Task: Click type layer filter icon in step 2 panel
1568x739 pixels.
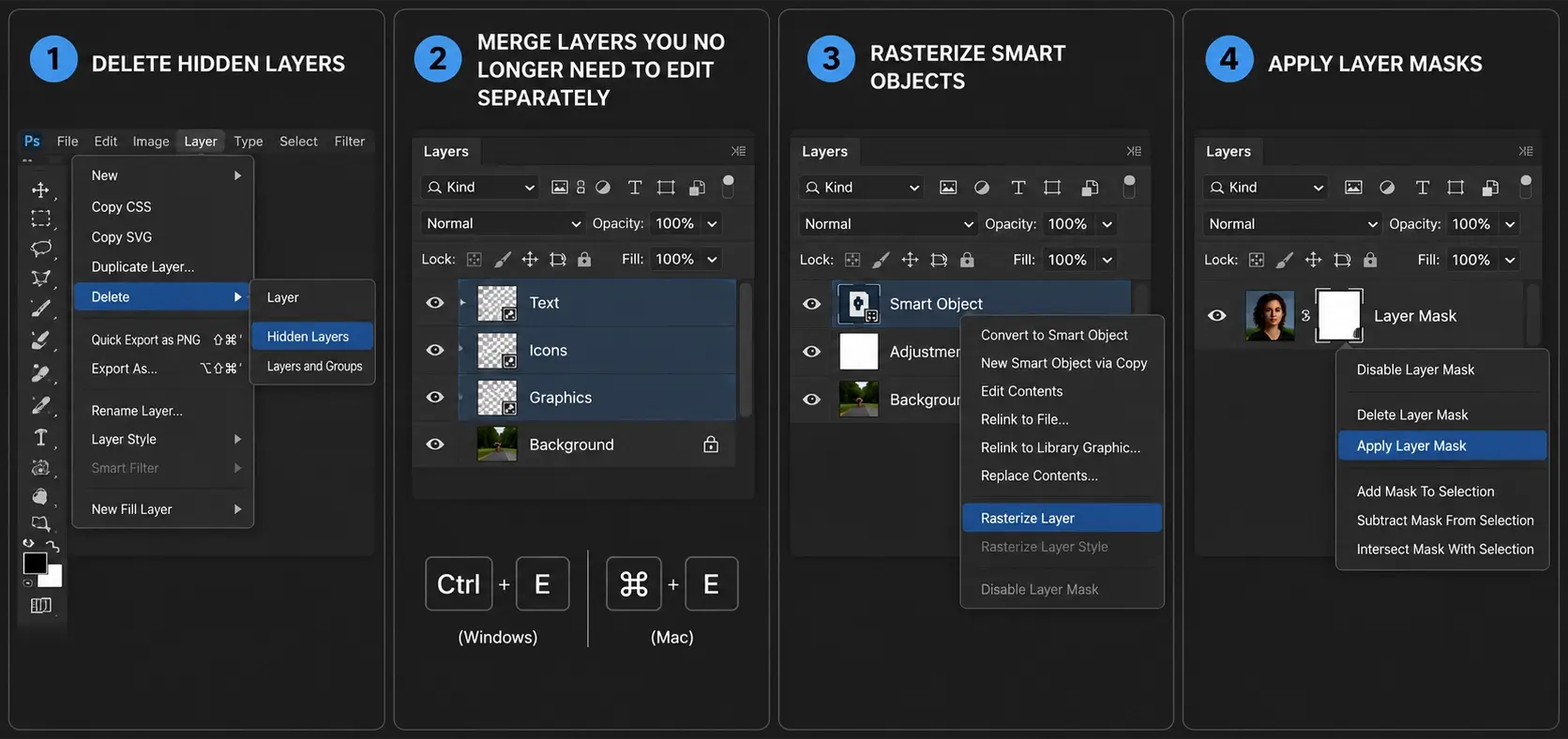Action: coord(635,187)
